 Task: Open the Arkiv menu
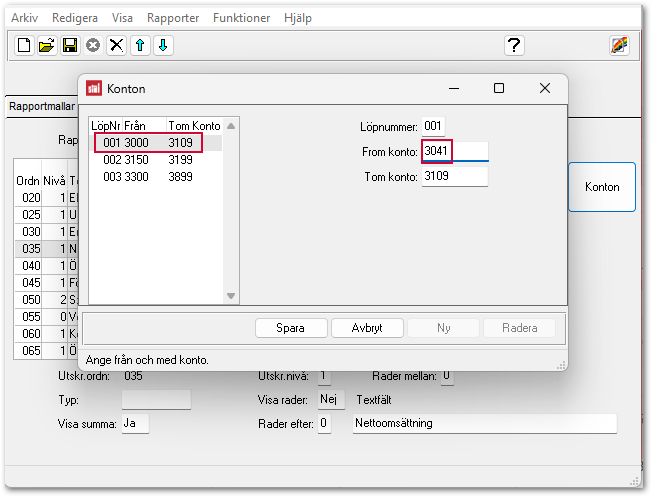tap(25, 18)
